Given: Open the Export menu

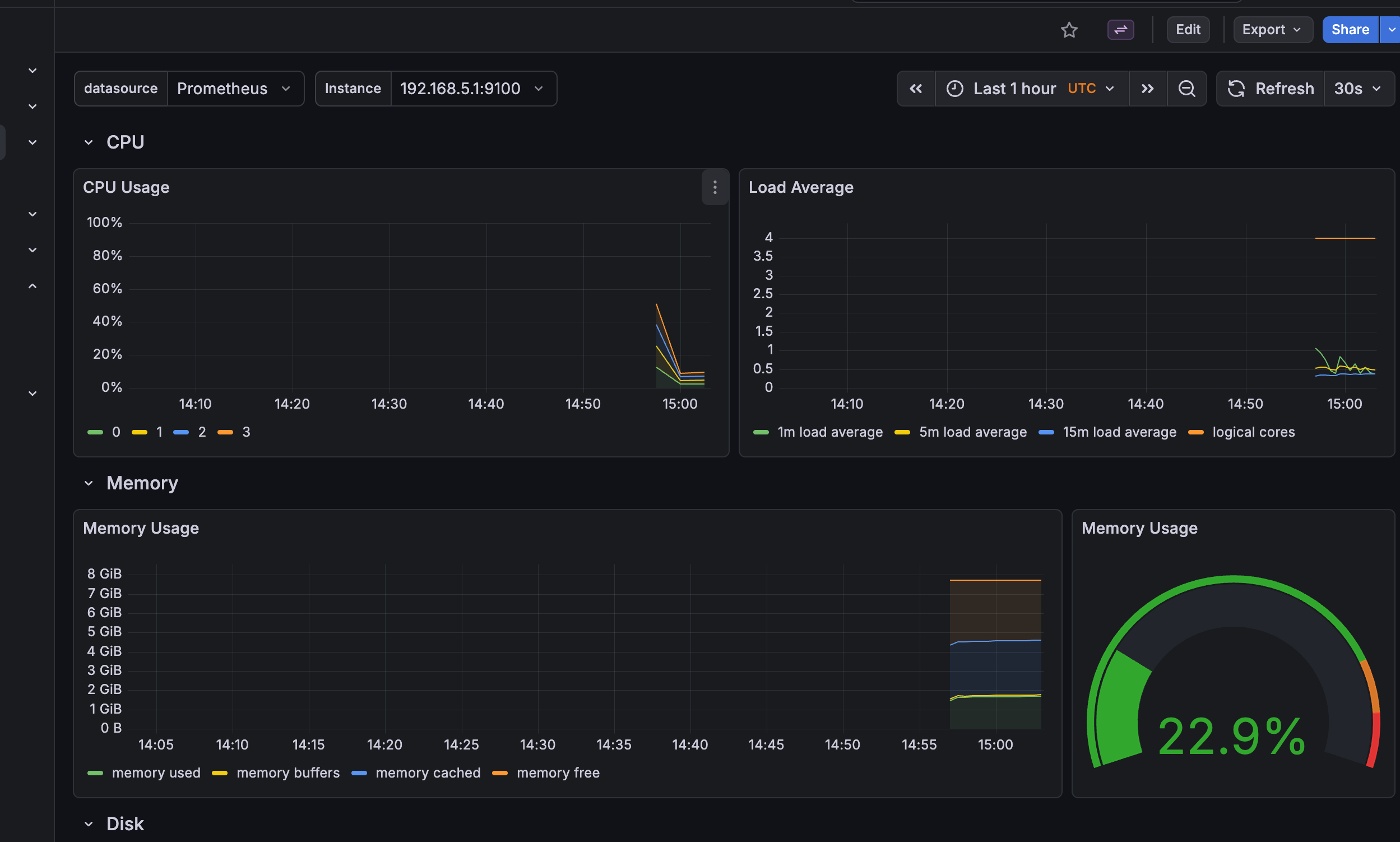Looking at the screenshot, I should pos(1272,30).
